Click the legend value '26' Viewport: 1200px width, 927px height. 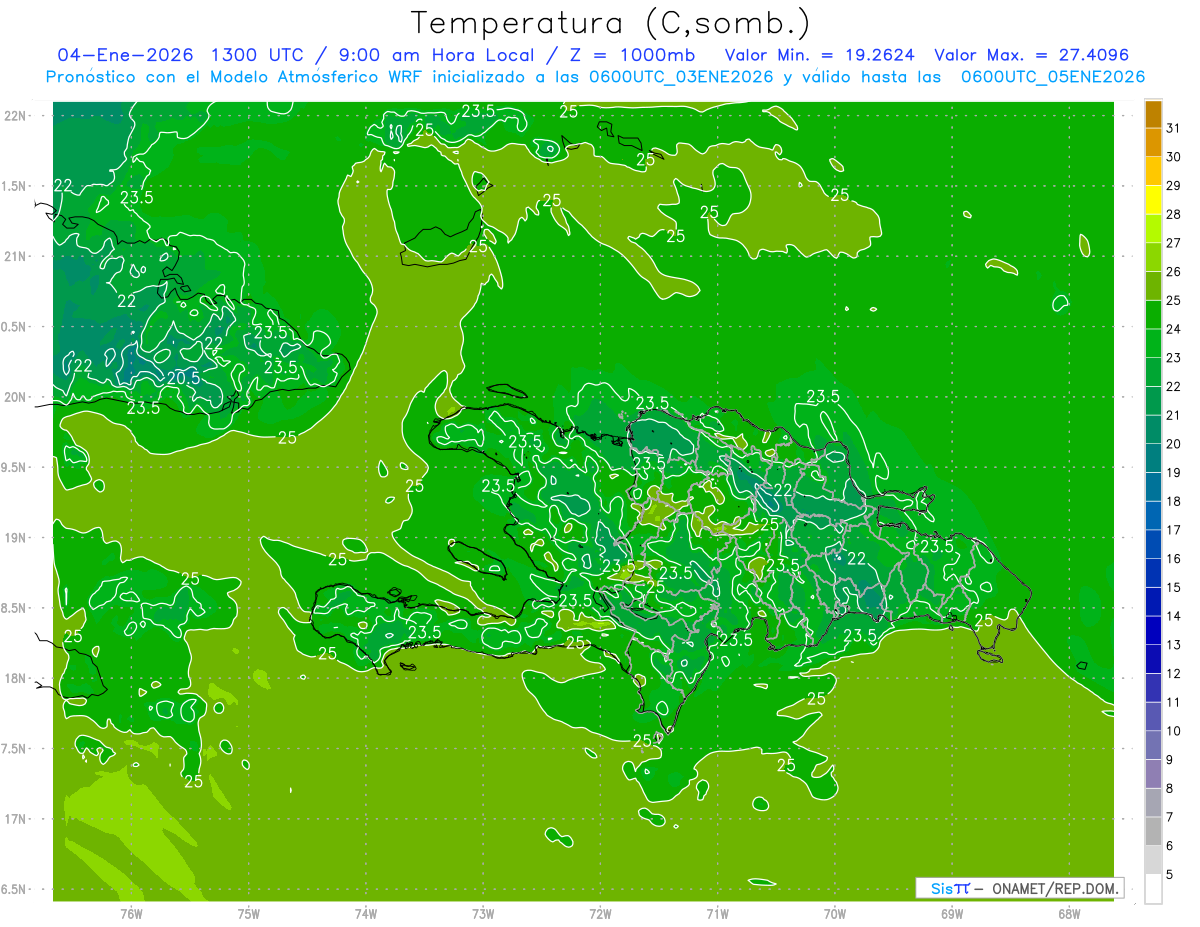(x=1174, y=272)
